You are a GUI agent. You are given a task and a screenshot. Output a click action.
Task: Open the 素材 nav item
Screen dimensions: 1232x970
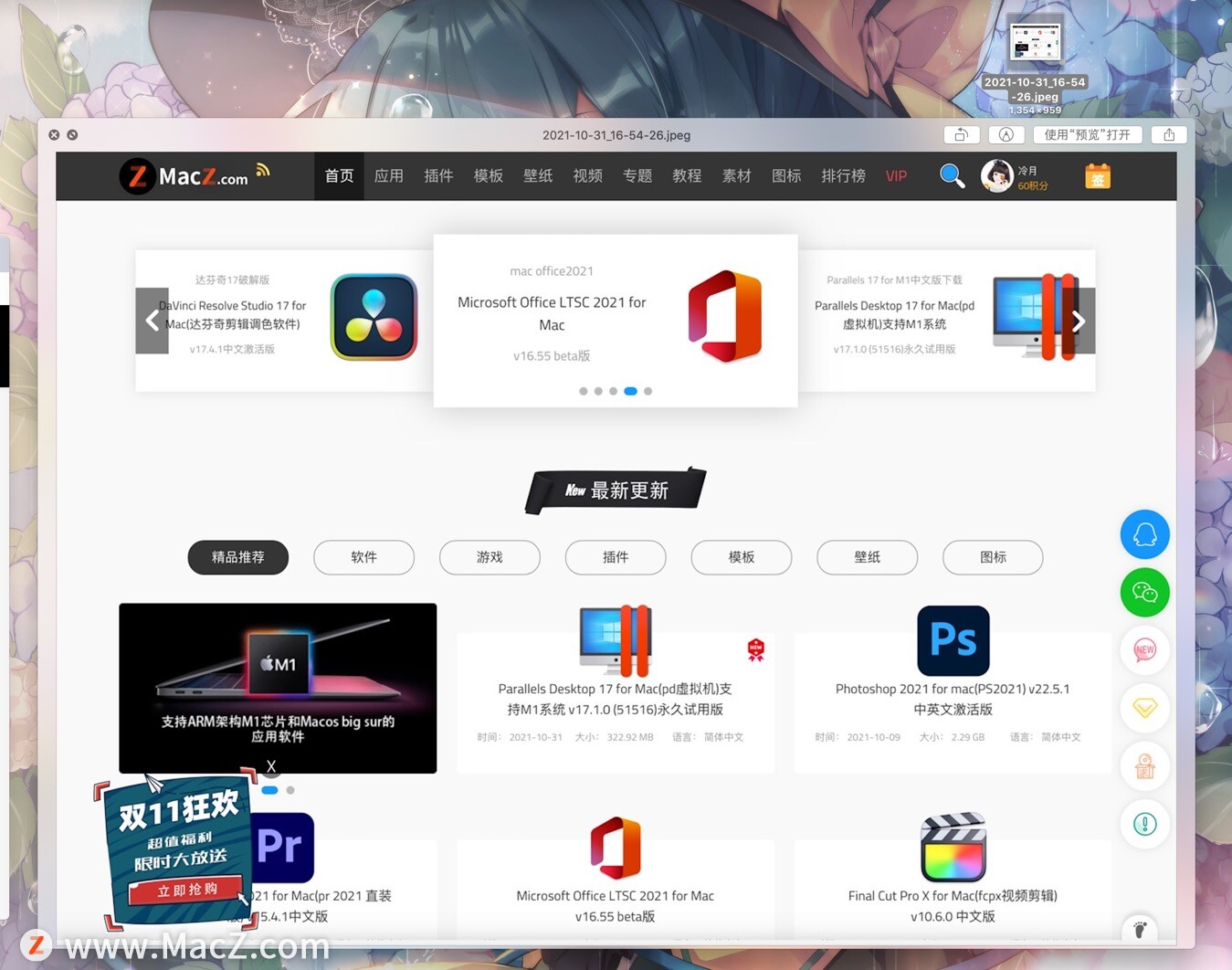[737, 175]
